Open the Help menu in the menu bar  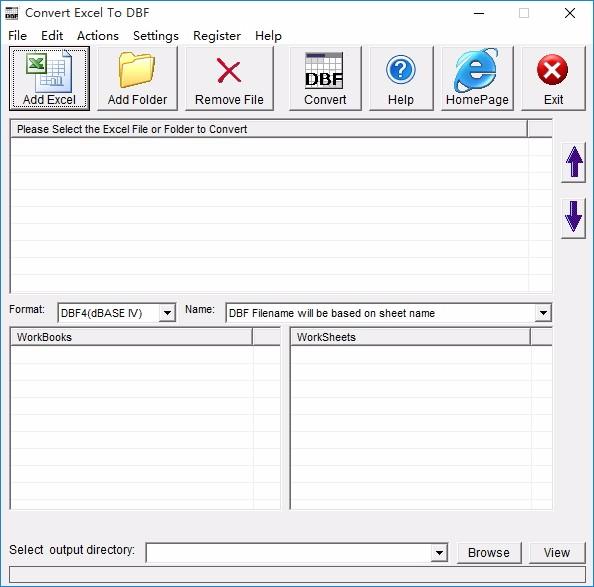point(268,36)
